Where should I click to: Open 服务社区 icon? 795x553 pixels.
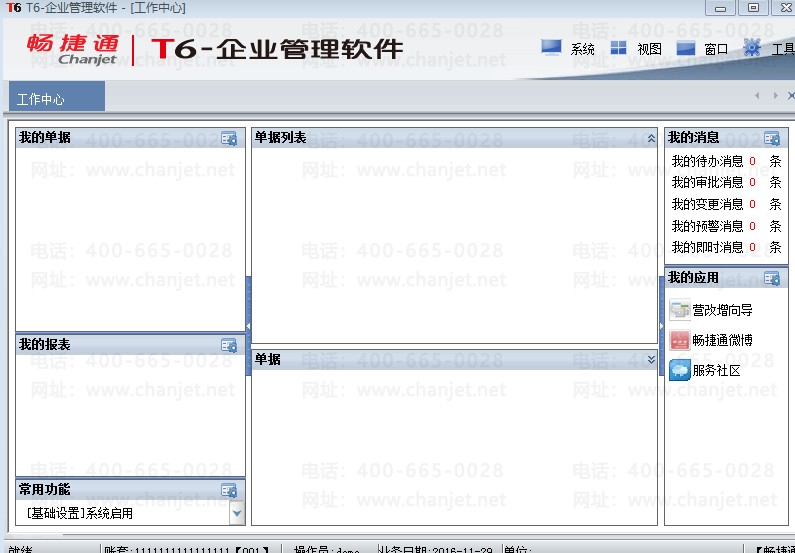tap(679, 371)
